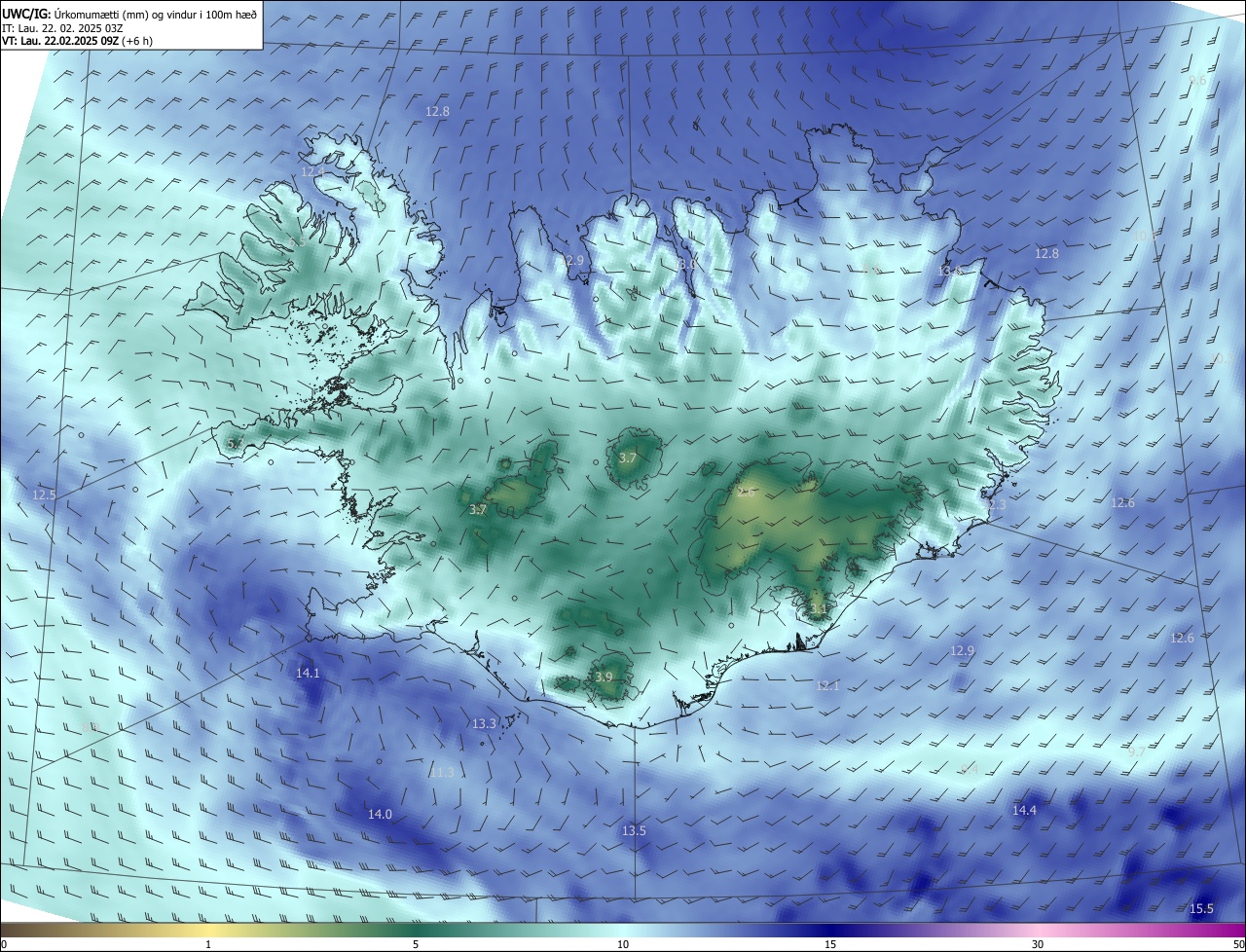Click the 13.5 value label on the map

[x=634, y=830]
